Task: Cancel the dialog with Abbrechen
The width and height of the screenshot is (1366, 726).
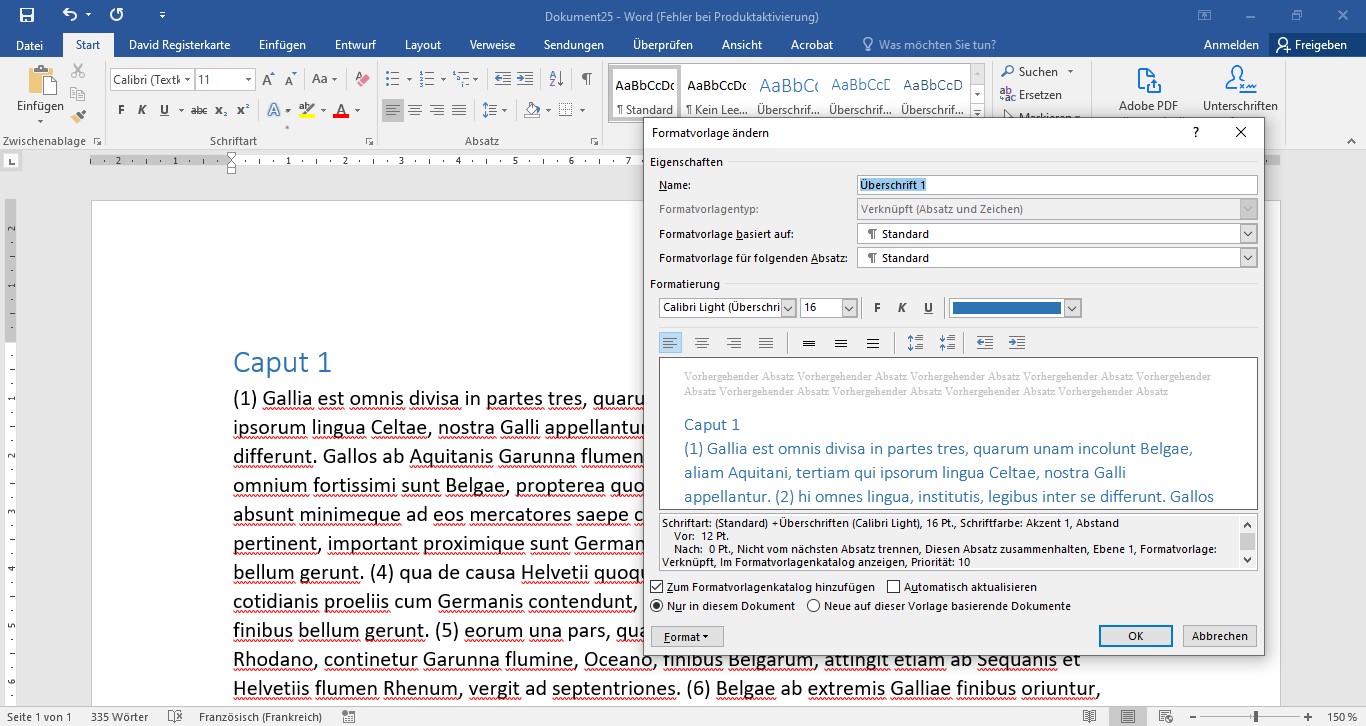Action: click(1220, 636)
